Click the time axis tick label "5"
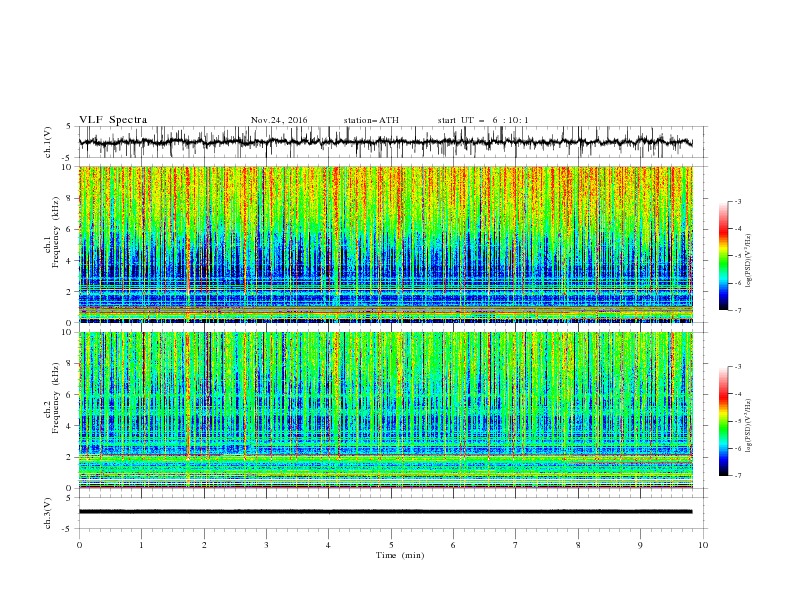 [391, 545]
